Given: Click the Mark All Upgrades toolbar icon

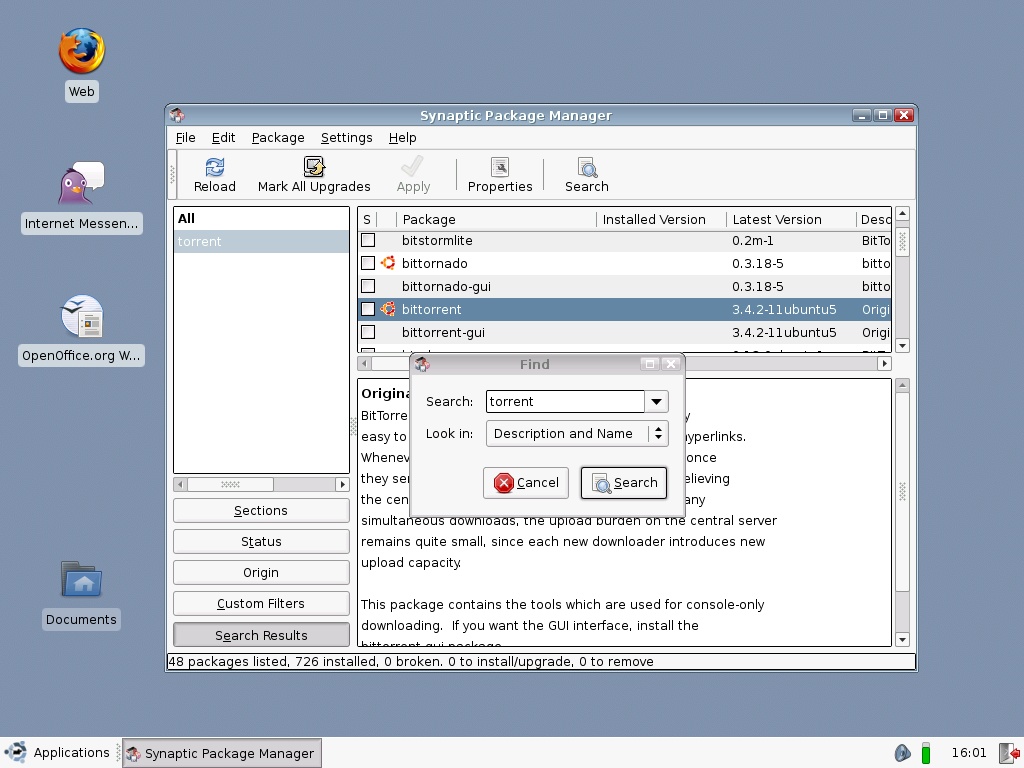Looking at the screenshot, I should (x=314, y=167).
